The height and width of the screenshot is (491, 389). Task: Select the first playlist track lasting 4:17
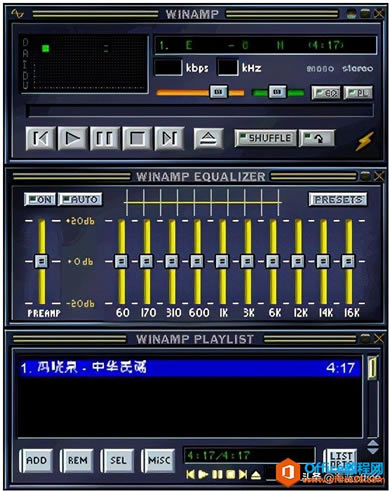pyautogui.click(x=190, y=368)
